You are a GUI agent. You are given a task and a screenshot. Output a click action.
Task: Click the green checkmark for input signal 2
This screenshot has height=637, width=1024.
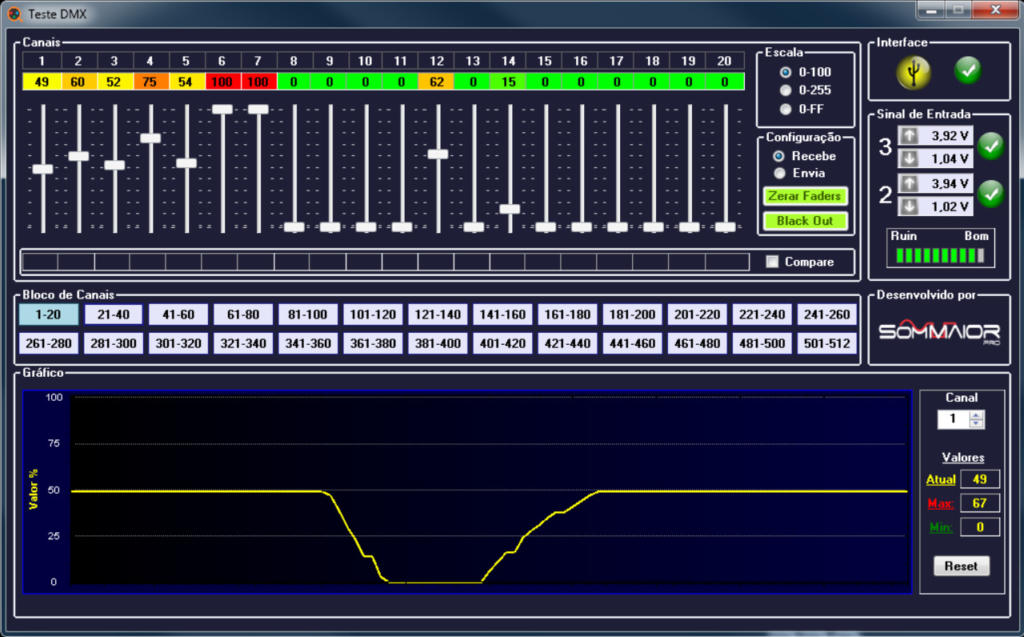pyautogui.click(x=990, y=194)
